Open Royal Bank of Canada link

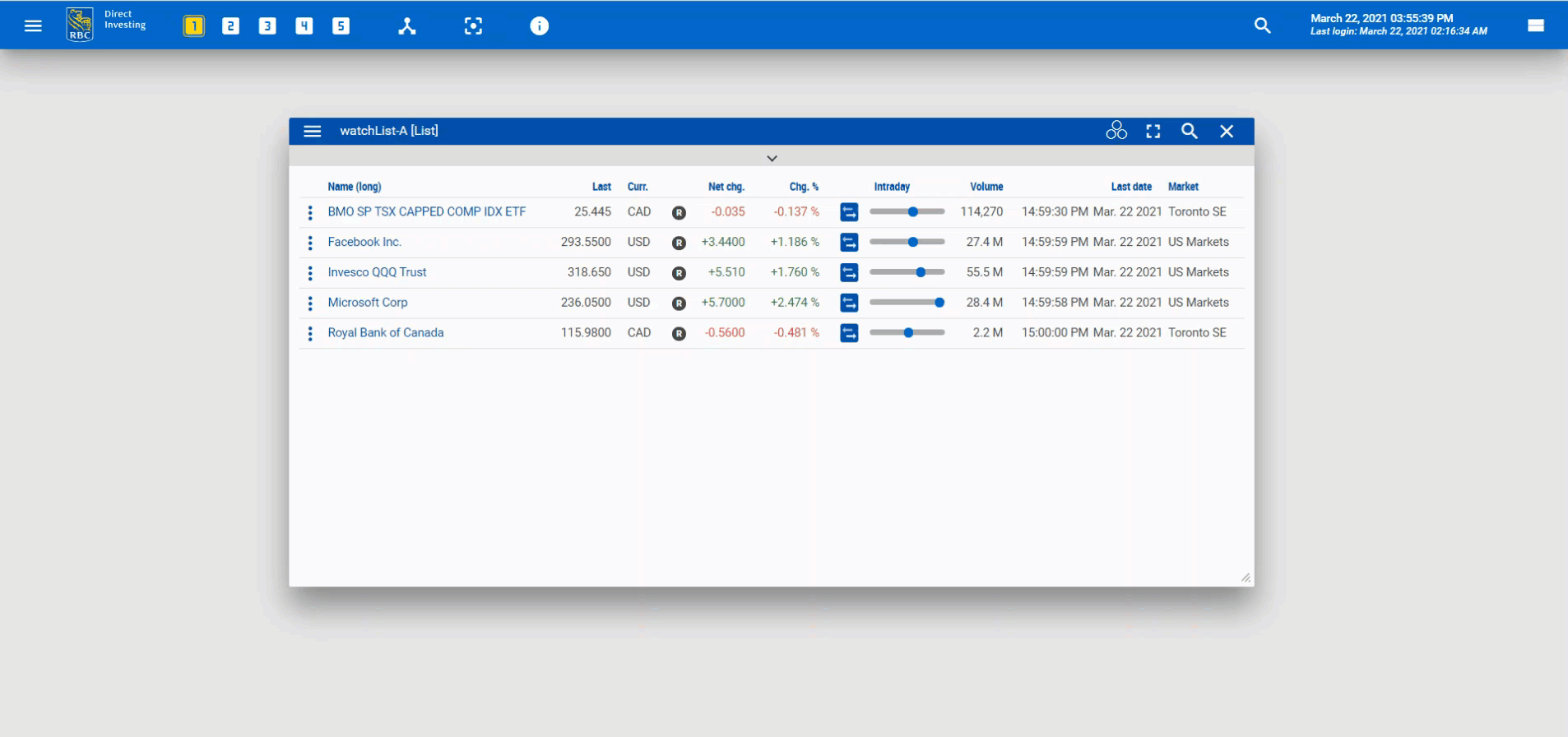(386, 332)
